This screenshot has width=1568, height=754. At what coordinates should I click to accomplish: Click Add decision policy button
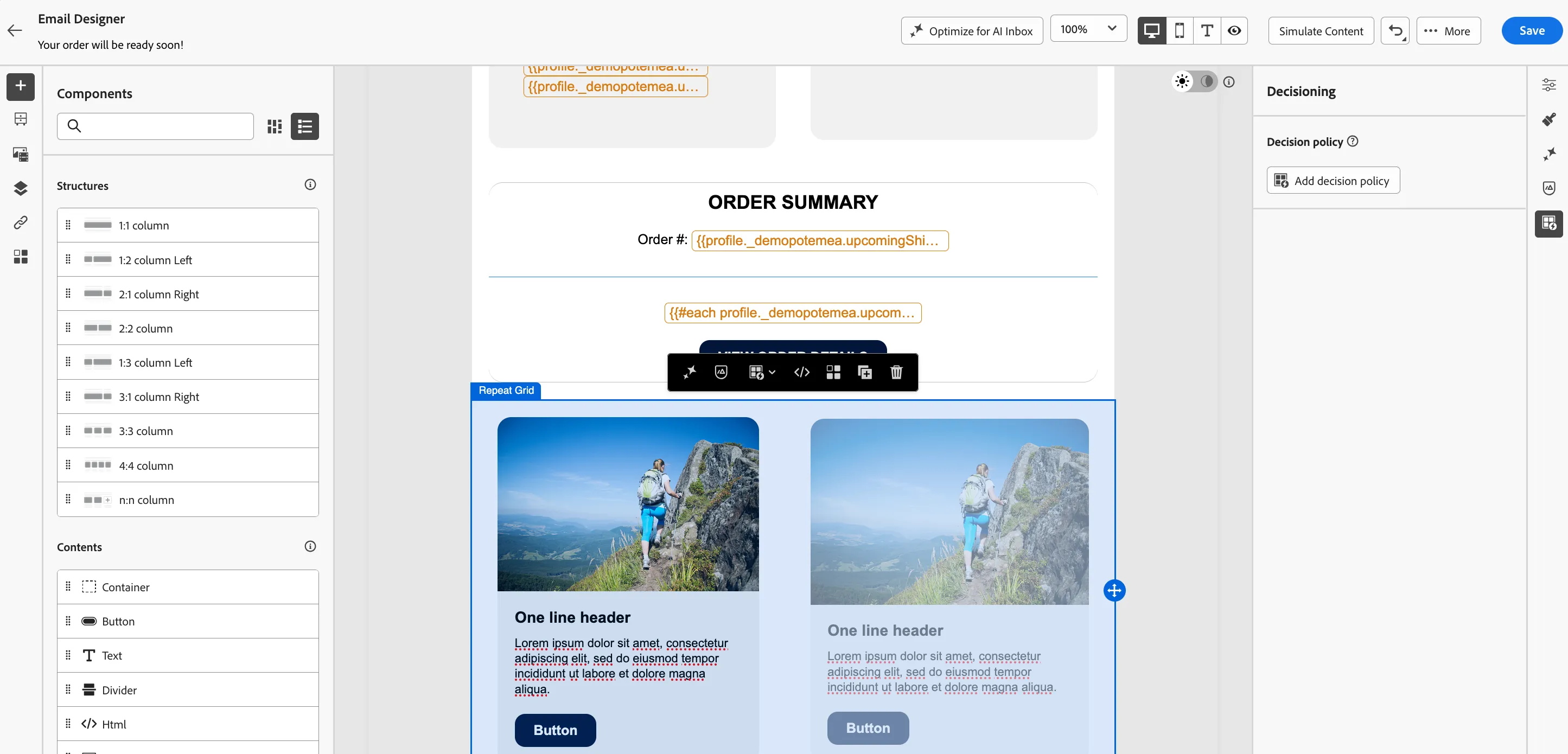[x=1333, y=180]
